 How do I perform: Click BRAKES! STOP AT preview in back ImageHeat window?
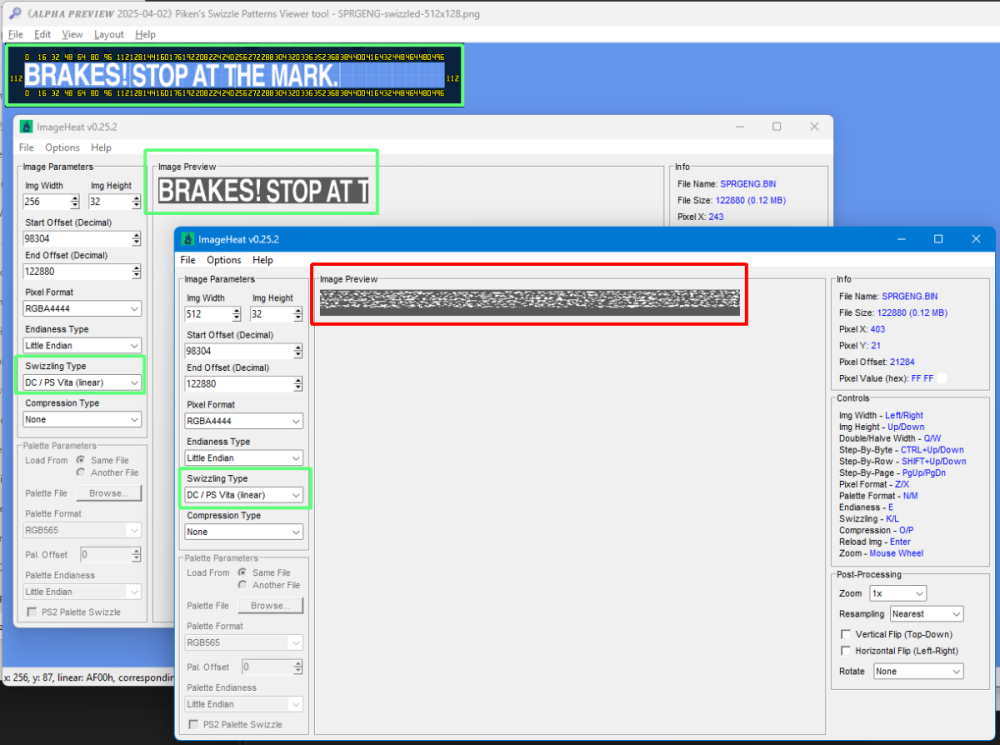click(263, 190)
